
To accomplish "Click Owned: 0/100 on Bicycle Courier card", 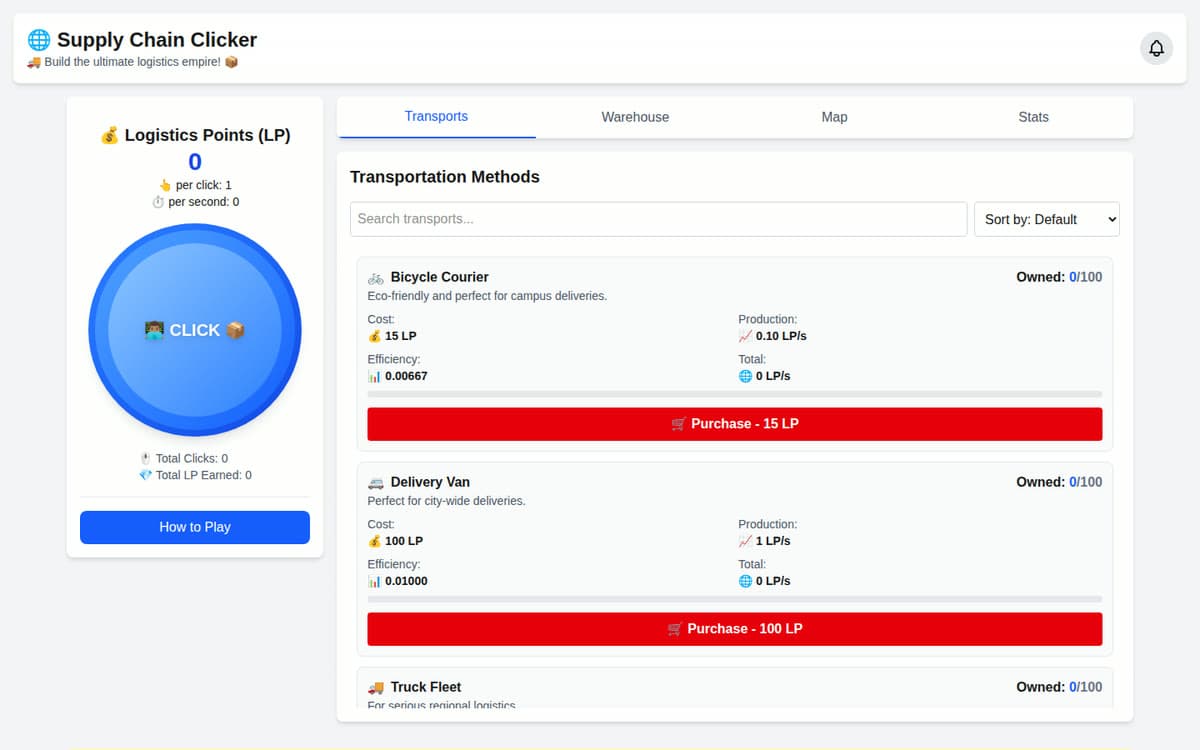I will tap(1059, 277).
